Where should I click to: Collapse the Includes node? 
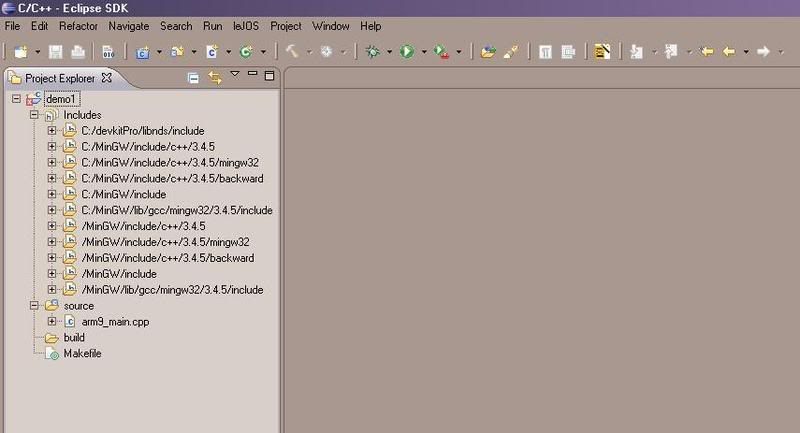[34, 115]
